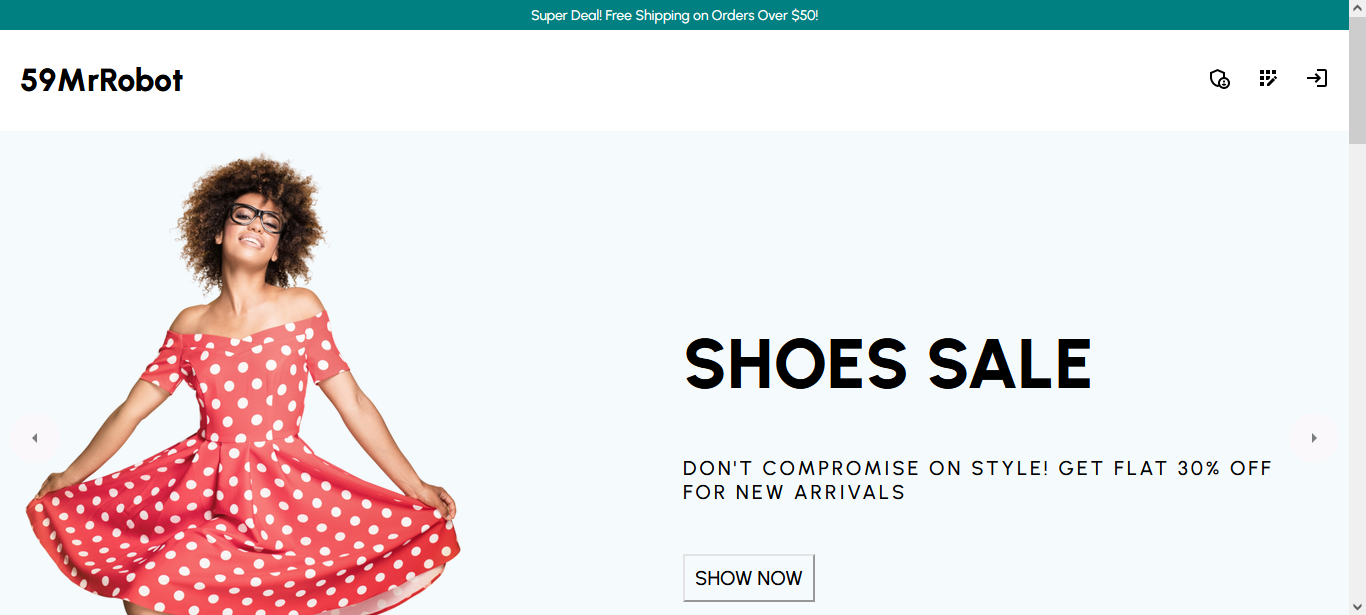
Task: Open the admin shield account icon
Action: coord(1219,79)
